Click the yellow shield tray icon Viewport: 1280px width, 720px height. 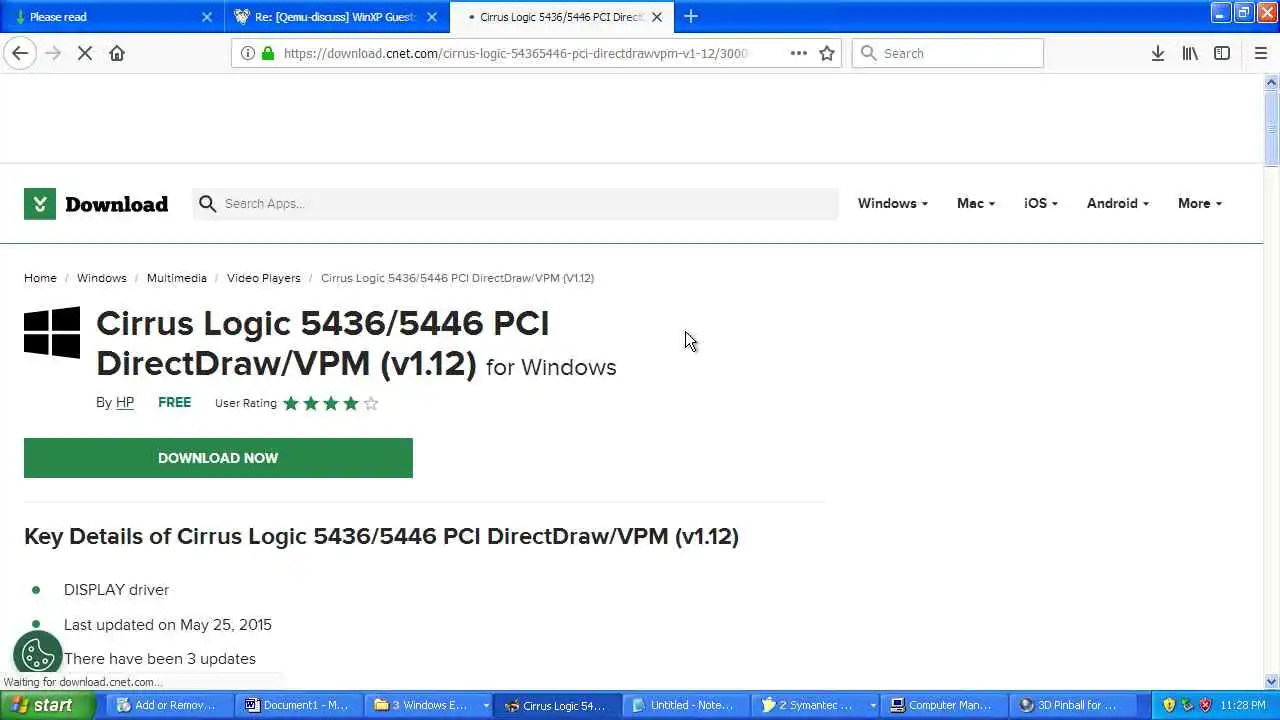(x=1169, y=705)
